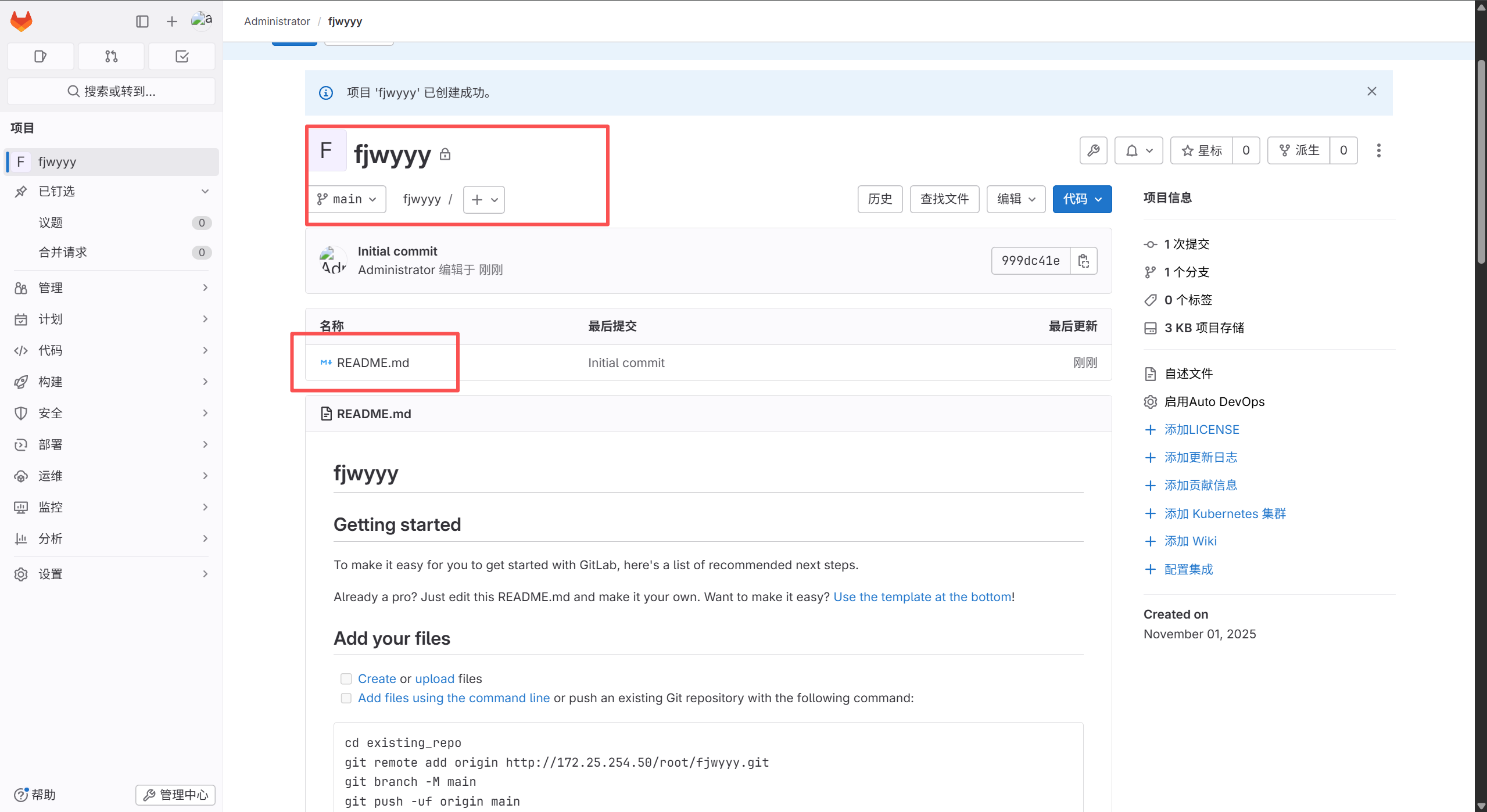Dismiss the project created success banner
This screenshot has width=1487, height=812.
point(1371,91)
